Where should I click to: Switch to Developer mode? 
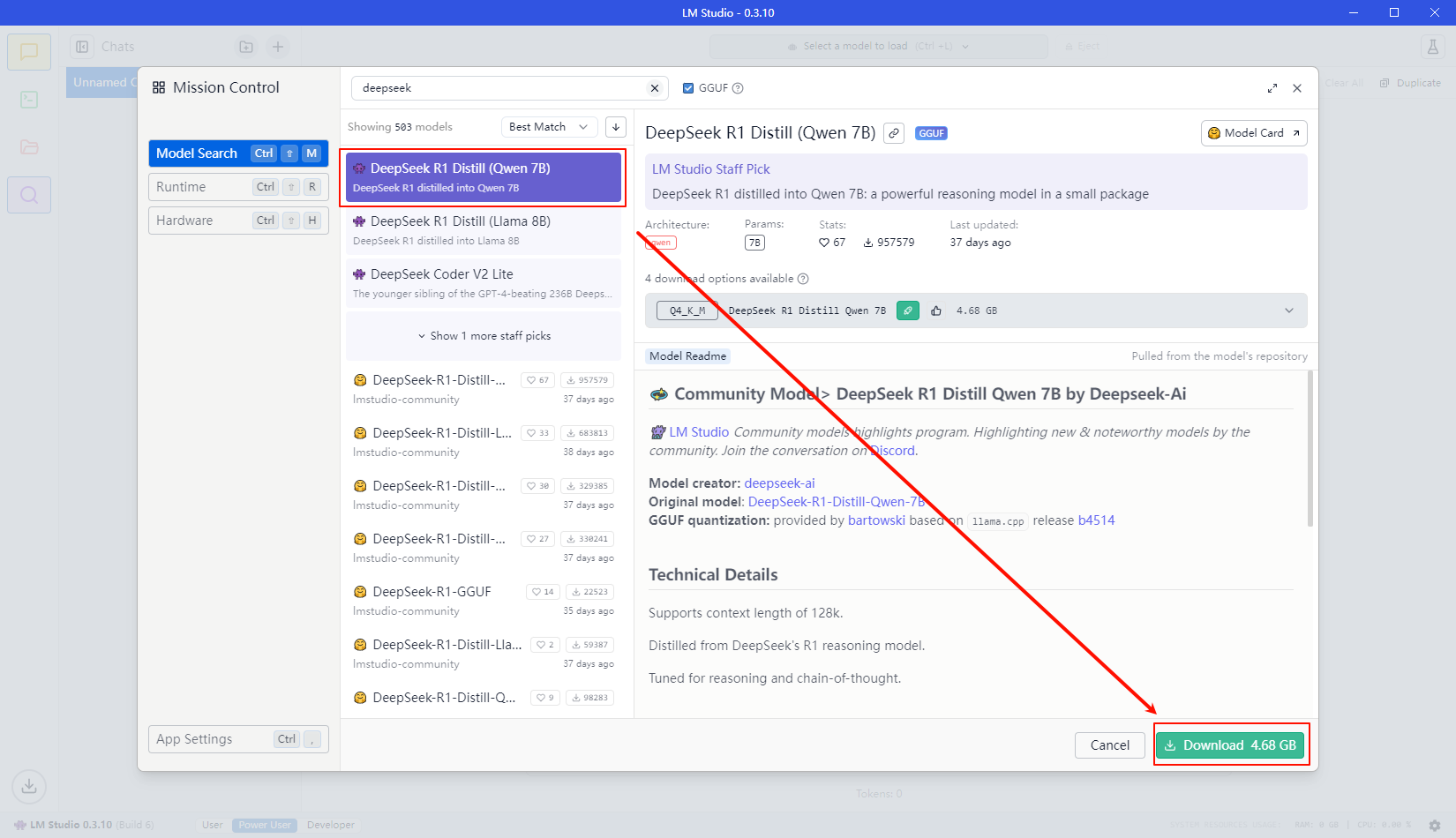click(x=331, y=825)
